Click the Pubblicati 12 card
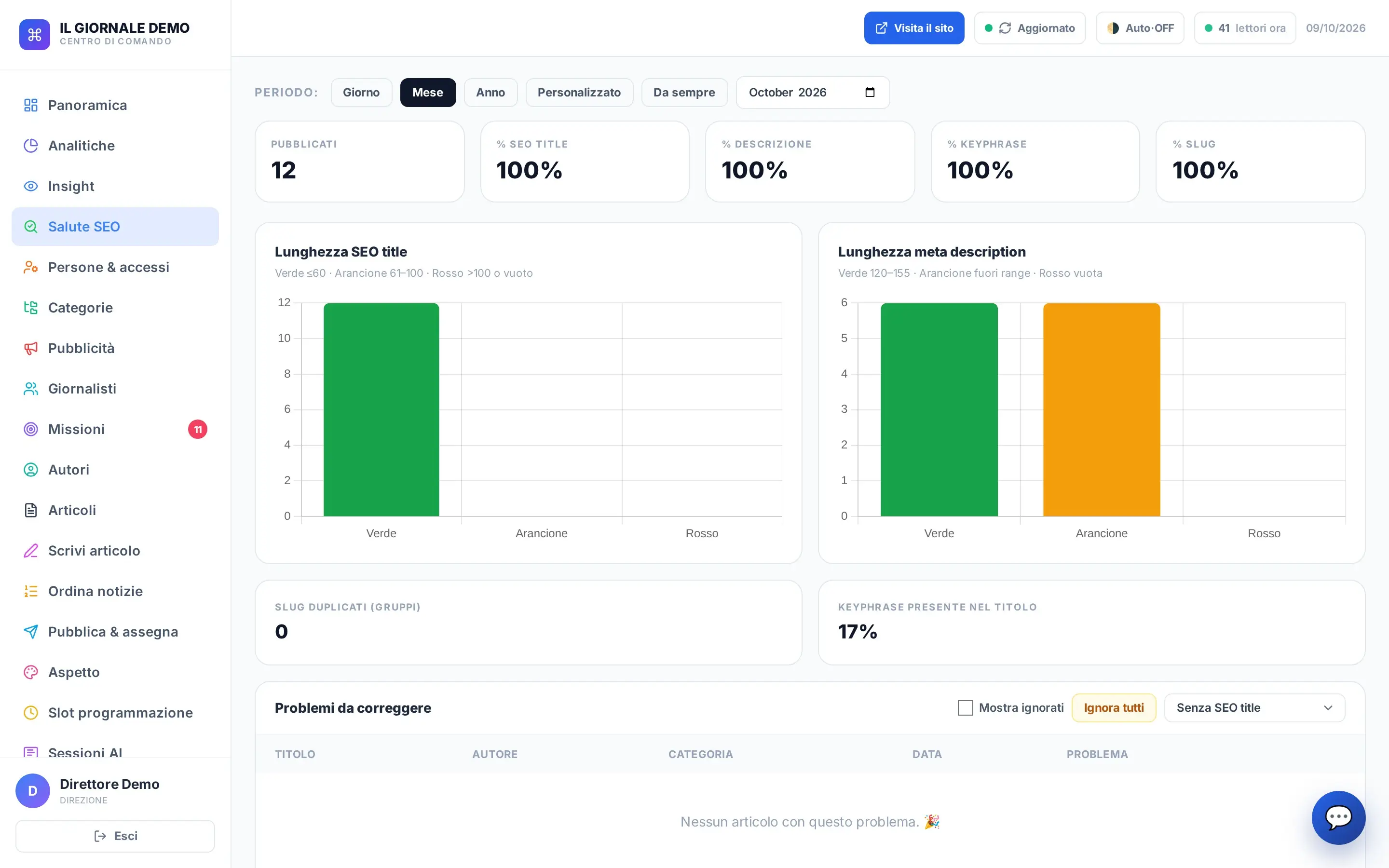Viewport: 1389px width, 868px height. [359, 162]
